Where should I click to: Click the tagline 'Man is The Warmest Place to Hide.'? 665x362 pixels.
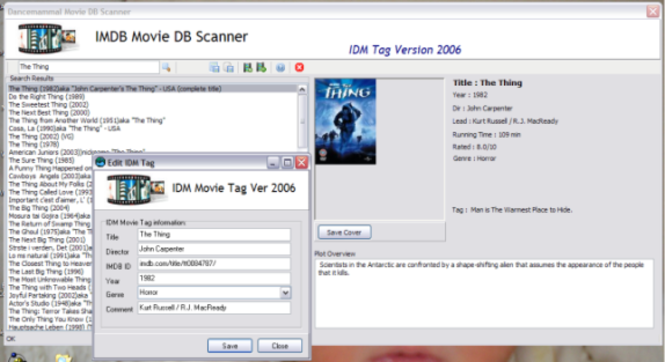click(521, 210)
